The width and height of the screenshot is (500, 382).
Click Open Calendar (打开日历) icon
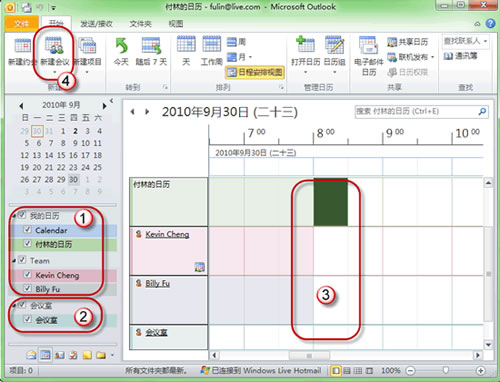pyautogui.click(x=306, y=45)
